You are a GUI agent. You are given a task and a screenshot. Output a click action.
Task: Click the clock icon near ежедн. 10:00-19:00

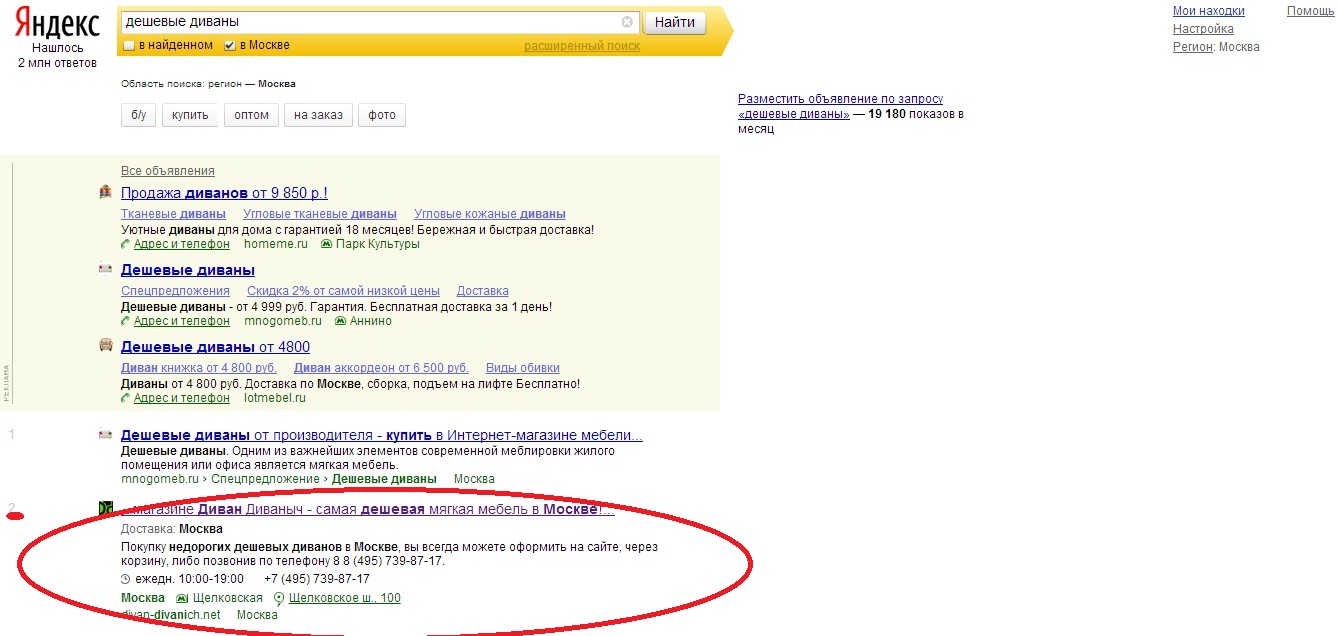pyautogui.click(x=126, y=579)
